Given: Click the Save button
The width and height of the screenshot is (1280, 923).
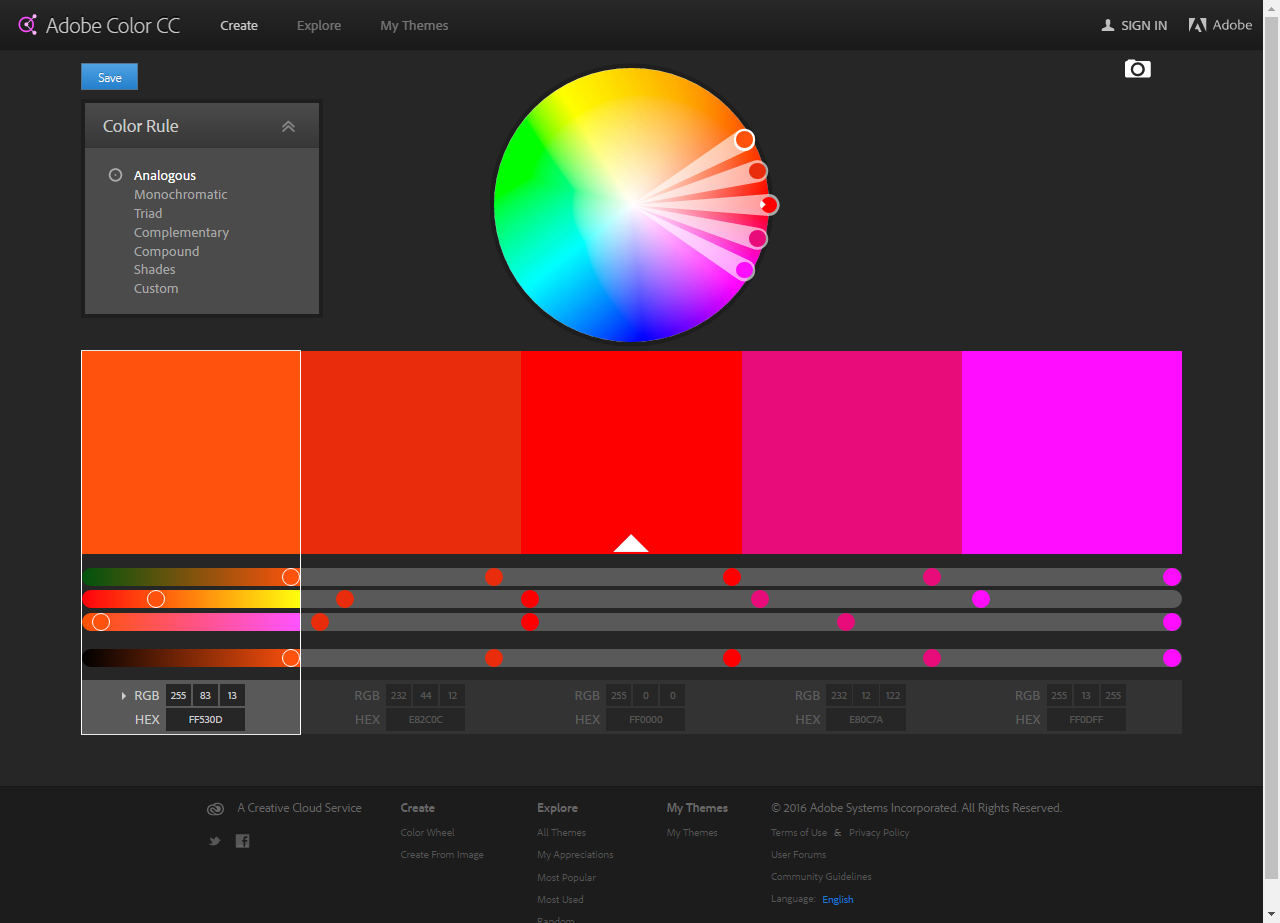Looking at the screenshot, I should [109, 76].
